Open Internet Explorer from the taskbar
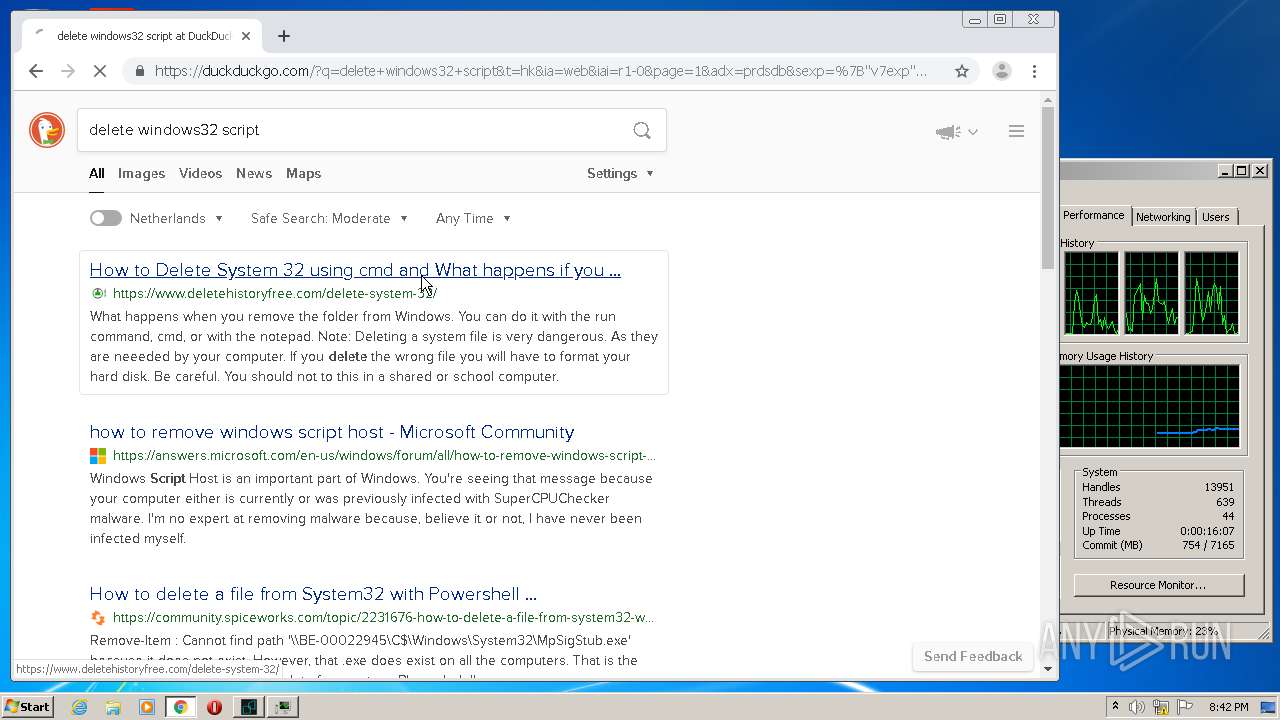1280x720 pixels. [79, 707]
